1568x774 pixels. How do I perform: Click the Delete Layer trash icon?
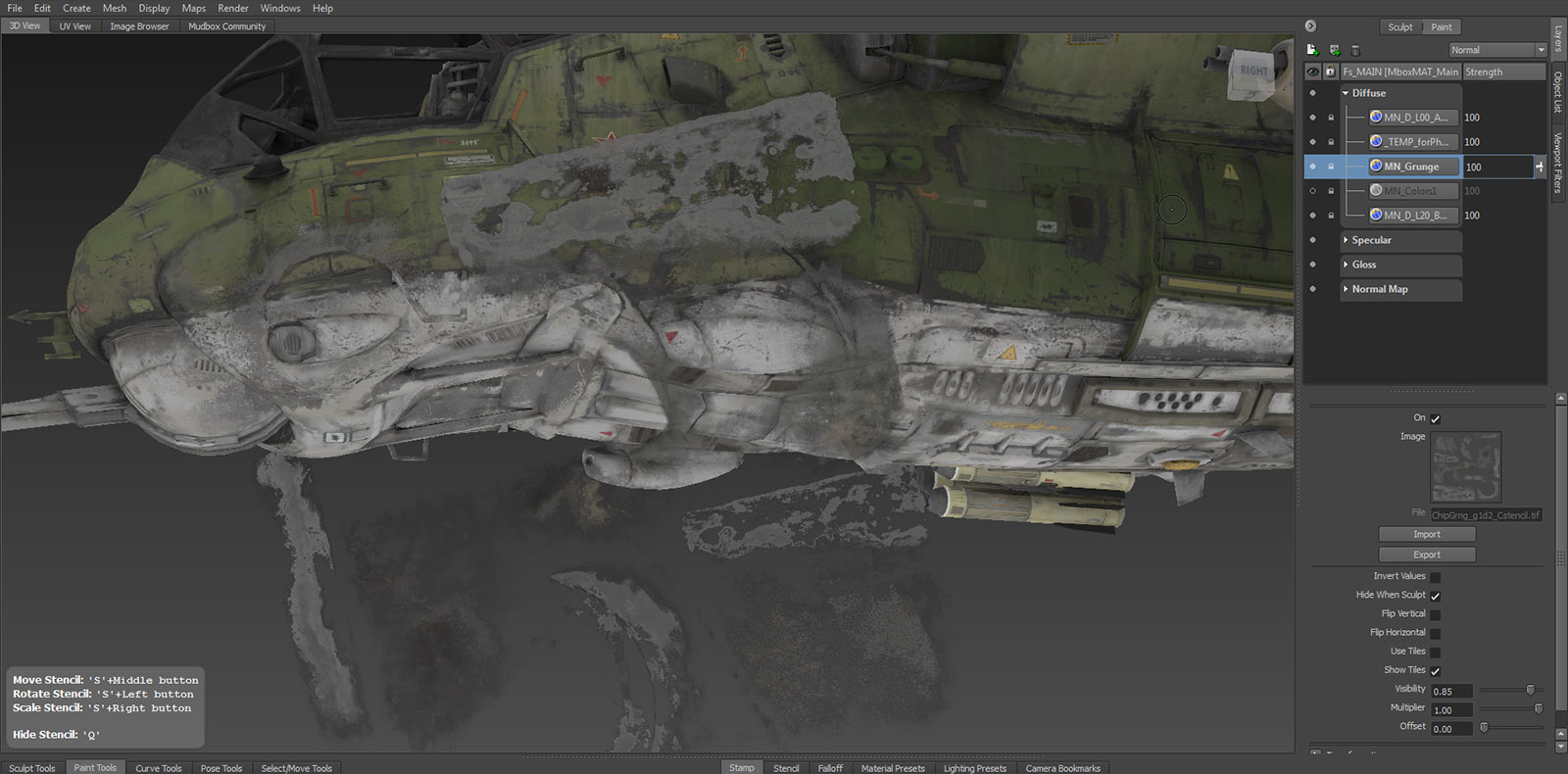pos(1355,50)
